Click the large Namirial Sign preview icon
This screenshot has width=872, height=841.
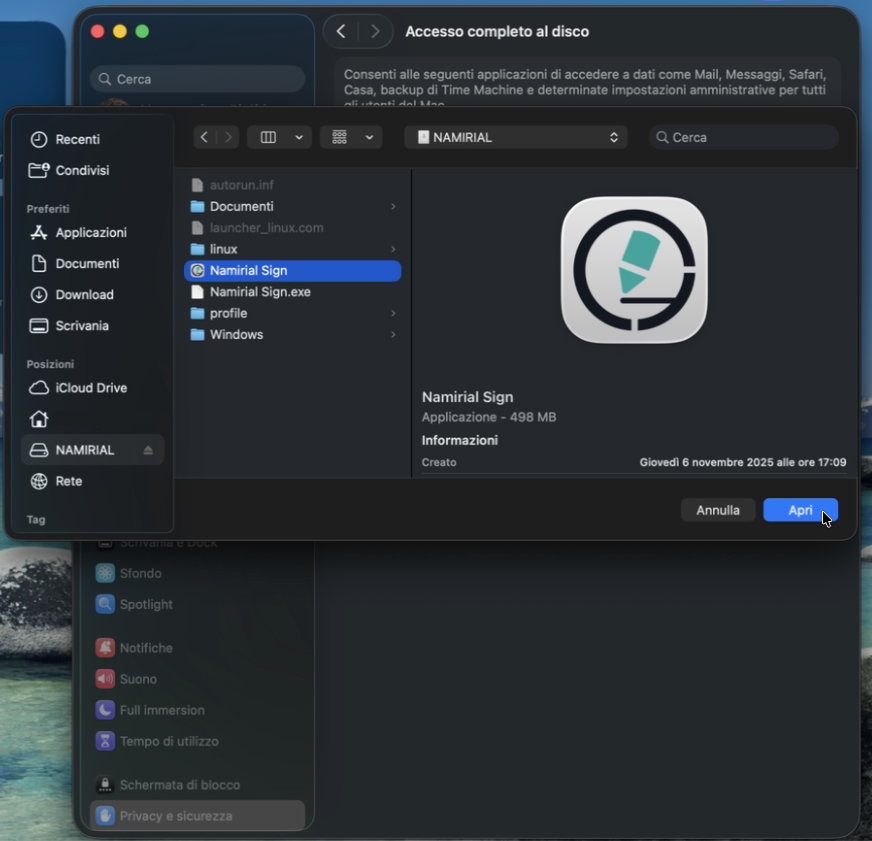pos(634,270)
